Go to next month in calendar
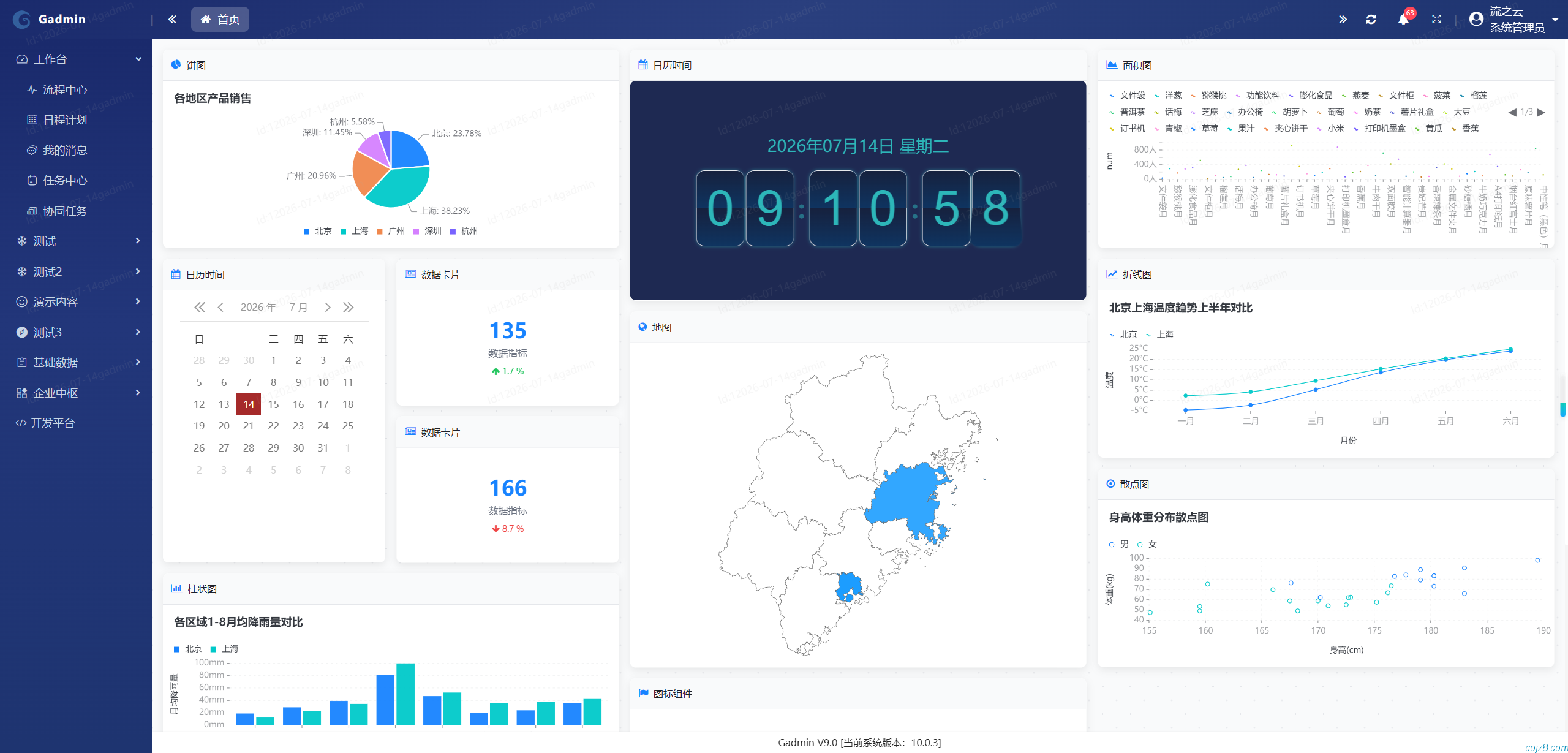The width and height of the screenshot is (1568, 753). point(328,308)
